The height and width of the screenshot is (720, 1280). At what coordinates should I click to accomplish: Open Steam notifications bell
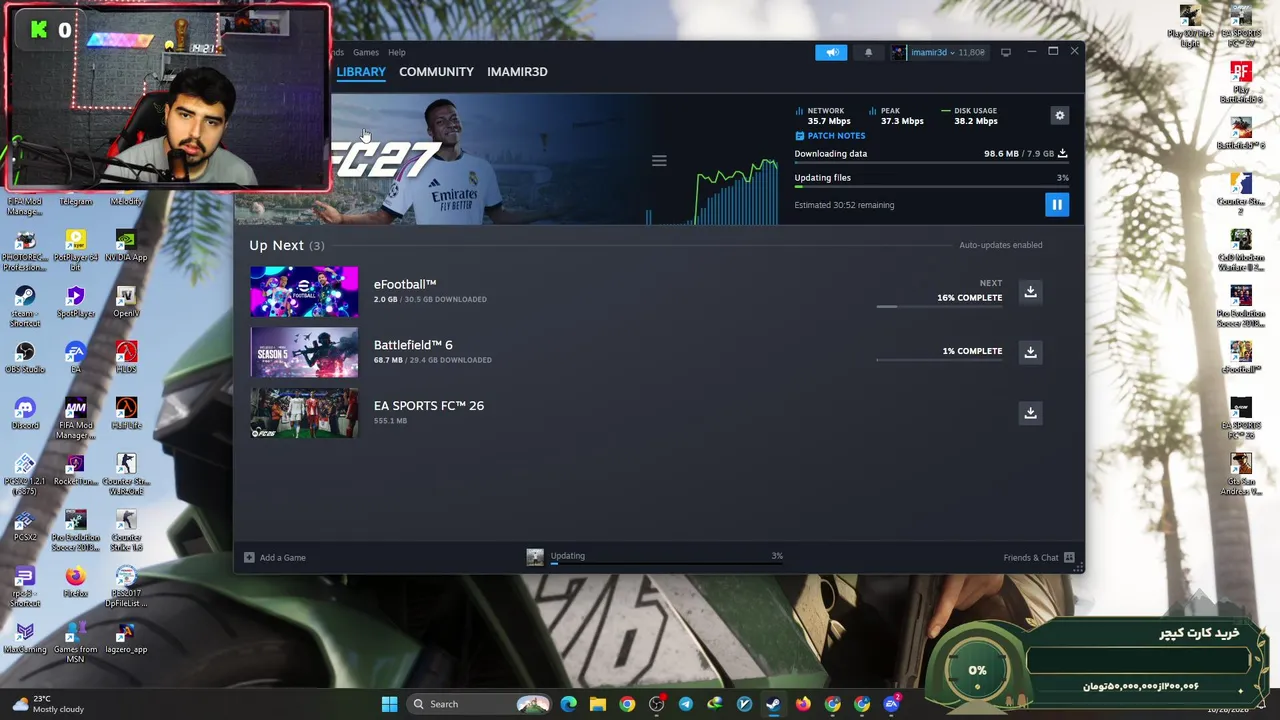point(868,53)
